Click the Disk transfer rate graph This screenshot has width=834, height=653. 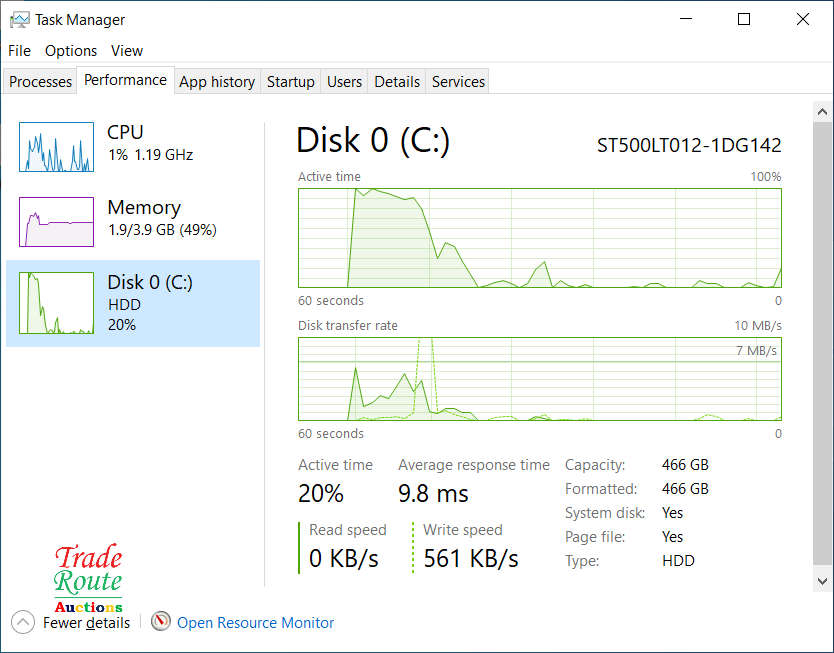coord(539,379)
